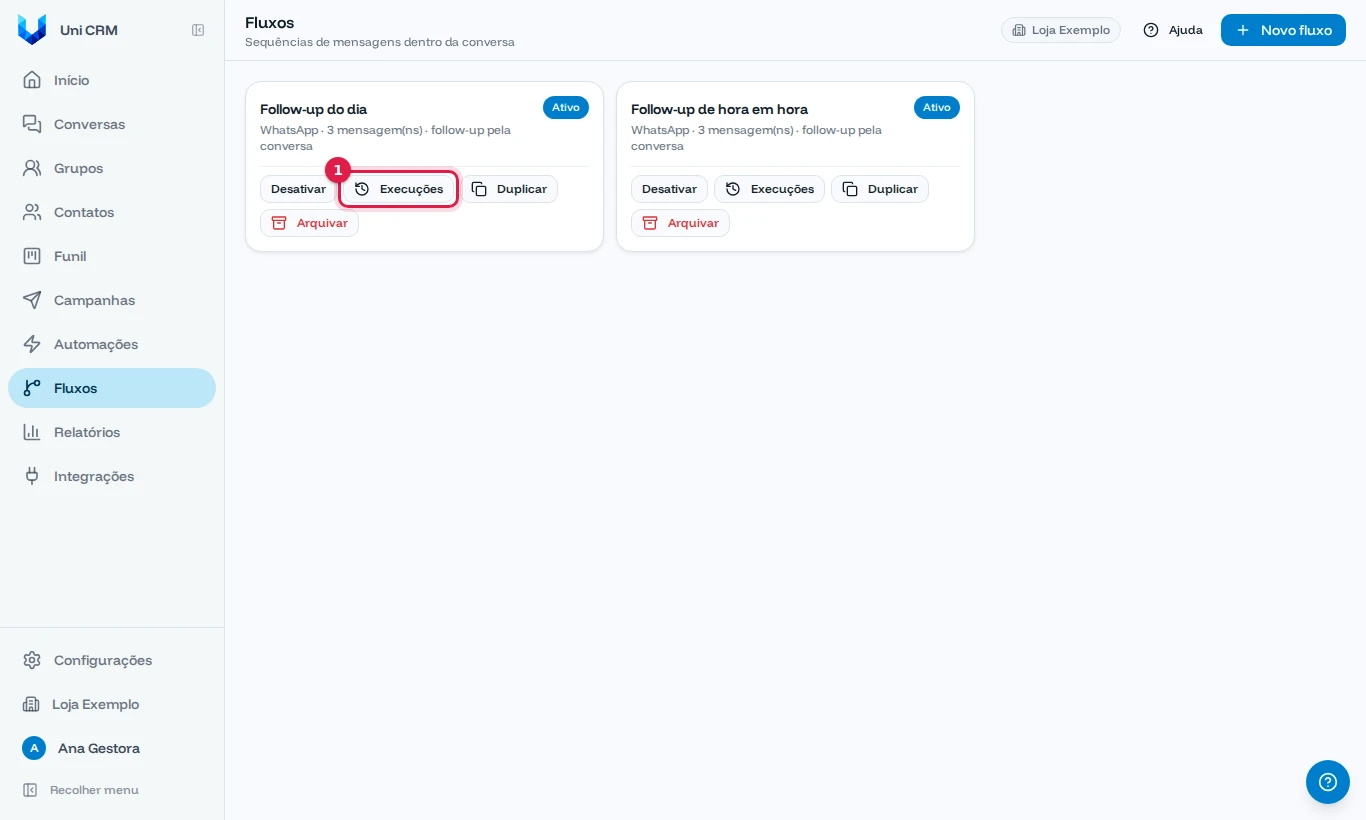This screenshot has width=1366, height=820.
Task: Click the Automações lightning icon
Action: click(x=32, y=344)
